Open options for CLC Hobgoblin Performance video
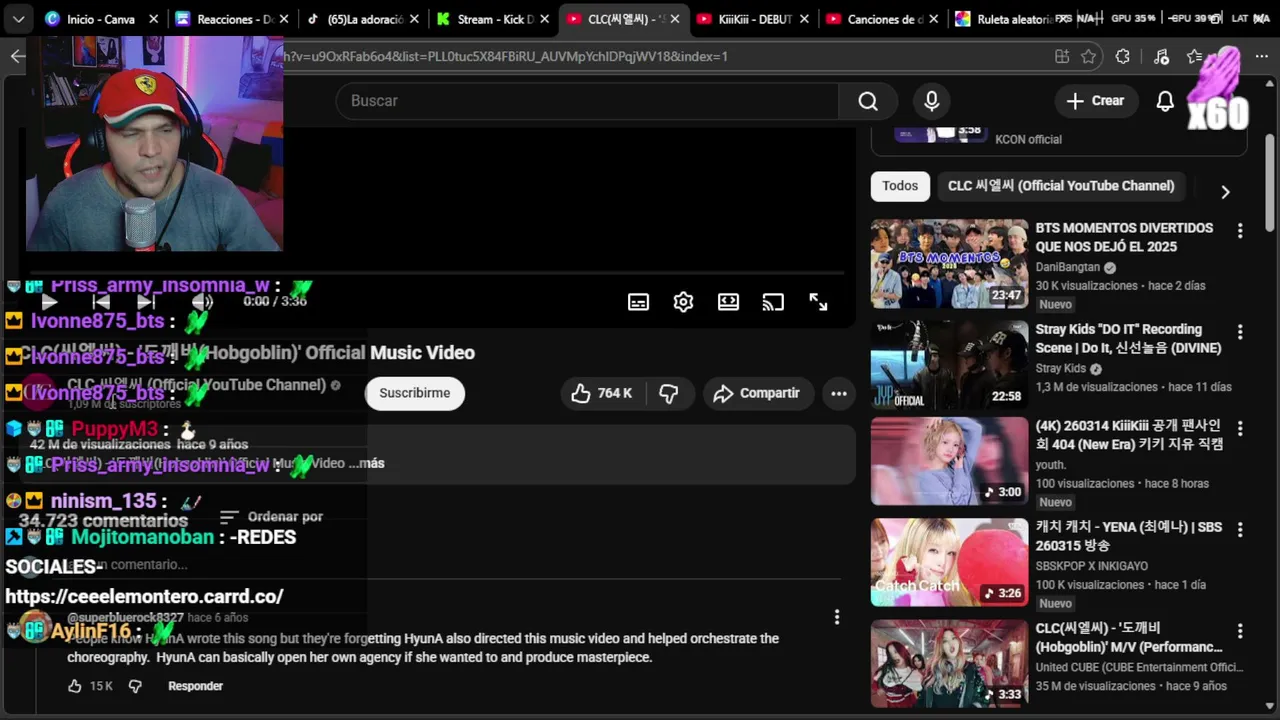This screenshot has height=720, width=1280. (x=1240, y=631)
